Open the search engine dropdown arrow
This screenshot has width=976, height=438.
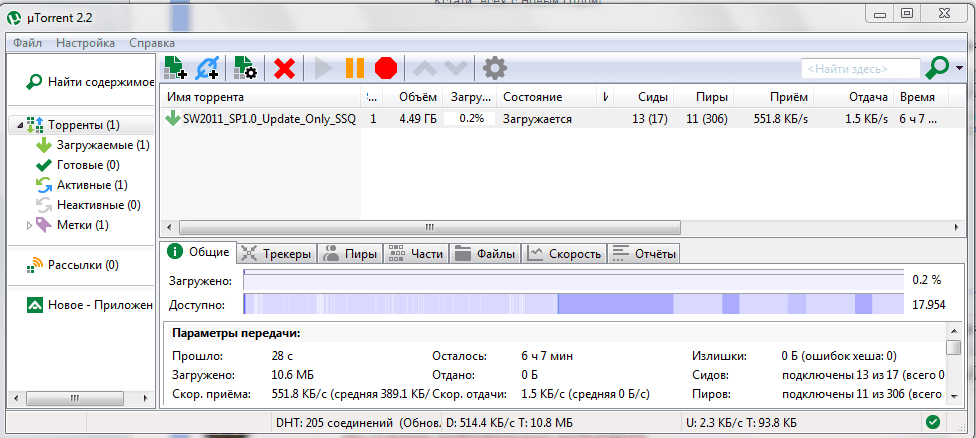click(959, 68)
